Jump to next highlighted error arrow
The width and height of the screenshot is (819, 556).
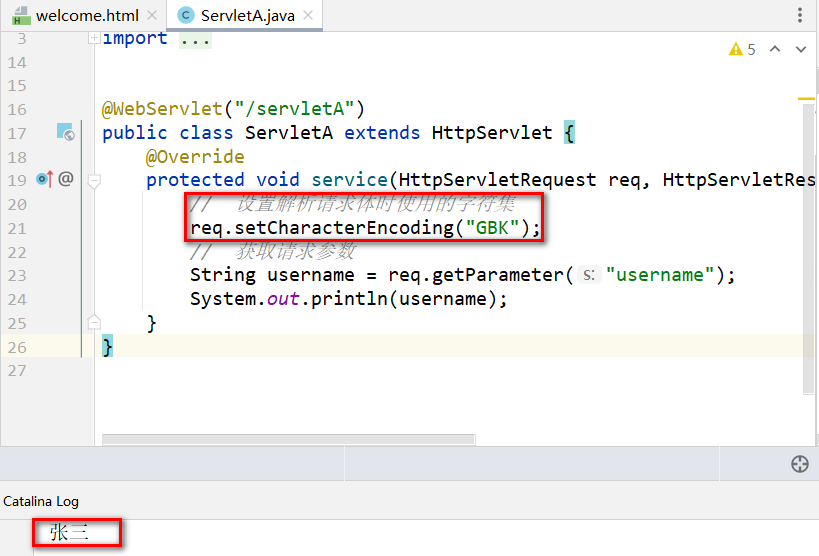801,49
